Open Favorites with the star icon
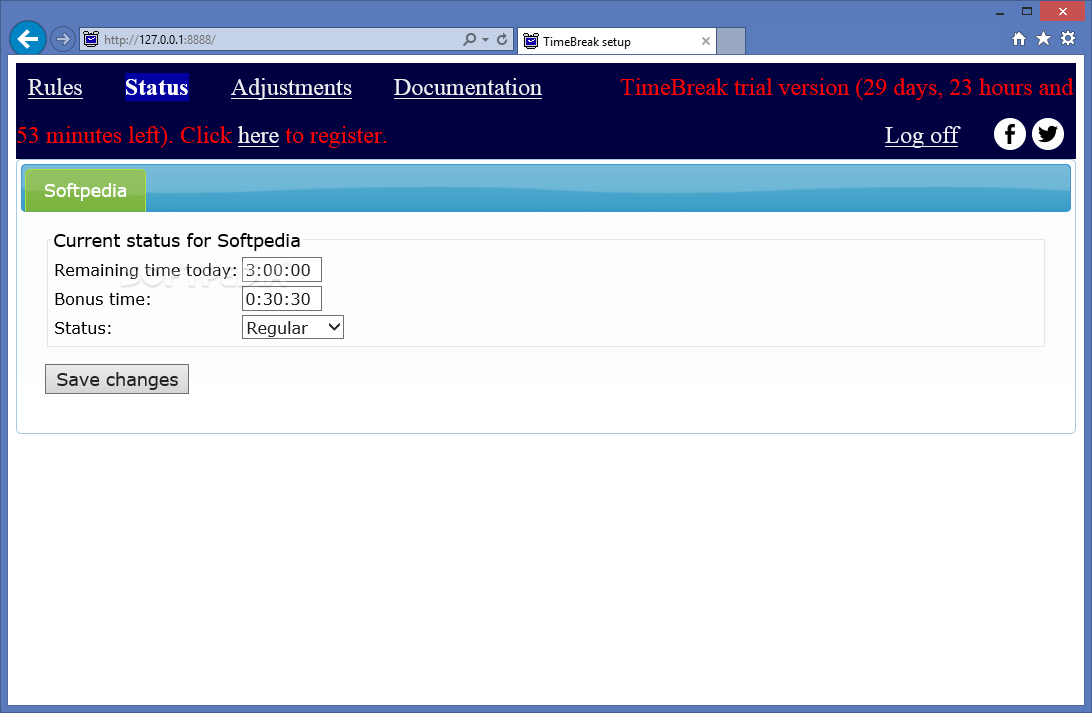This screenshot has width=1092, height=713. point(1043,38)
